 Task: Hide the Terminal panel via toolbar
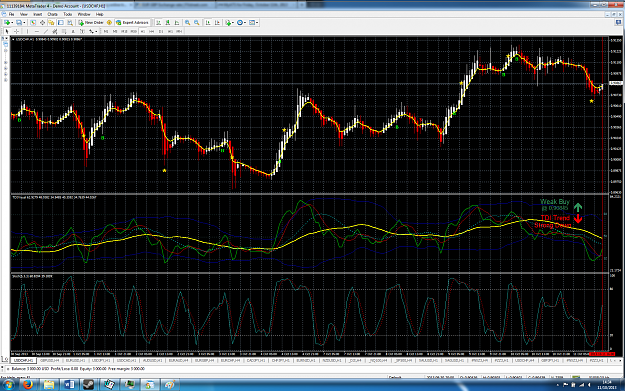coord(61,23)
